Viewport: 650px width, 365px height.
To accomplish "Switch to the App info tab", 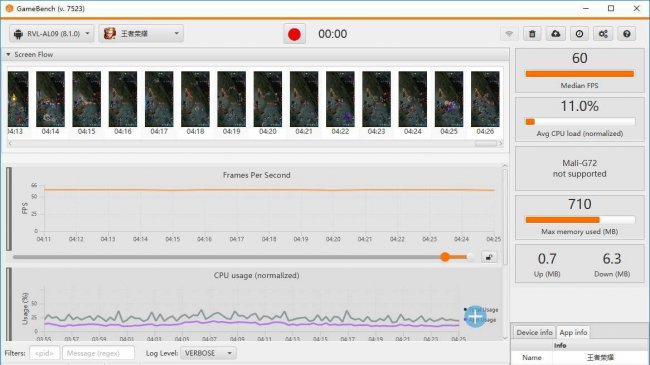I will (573, 332).
